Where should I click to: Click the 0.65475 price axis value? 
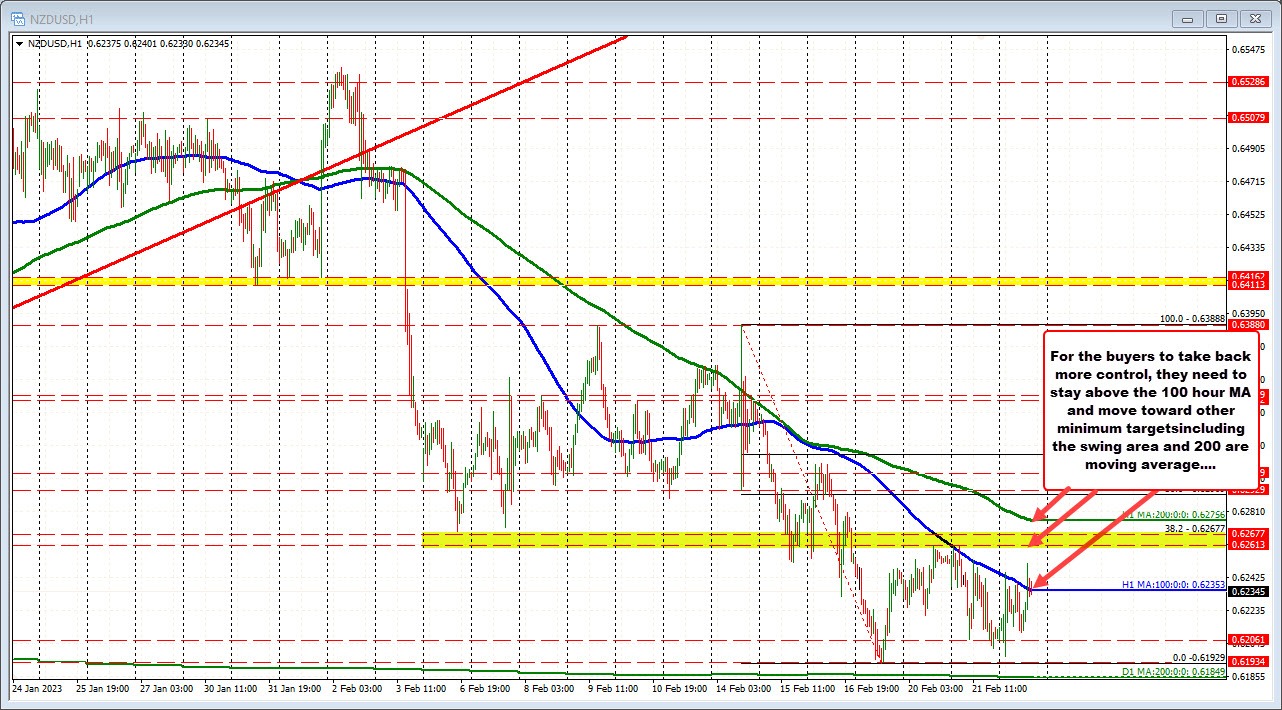(x=1247, y=49)
